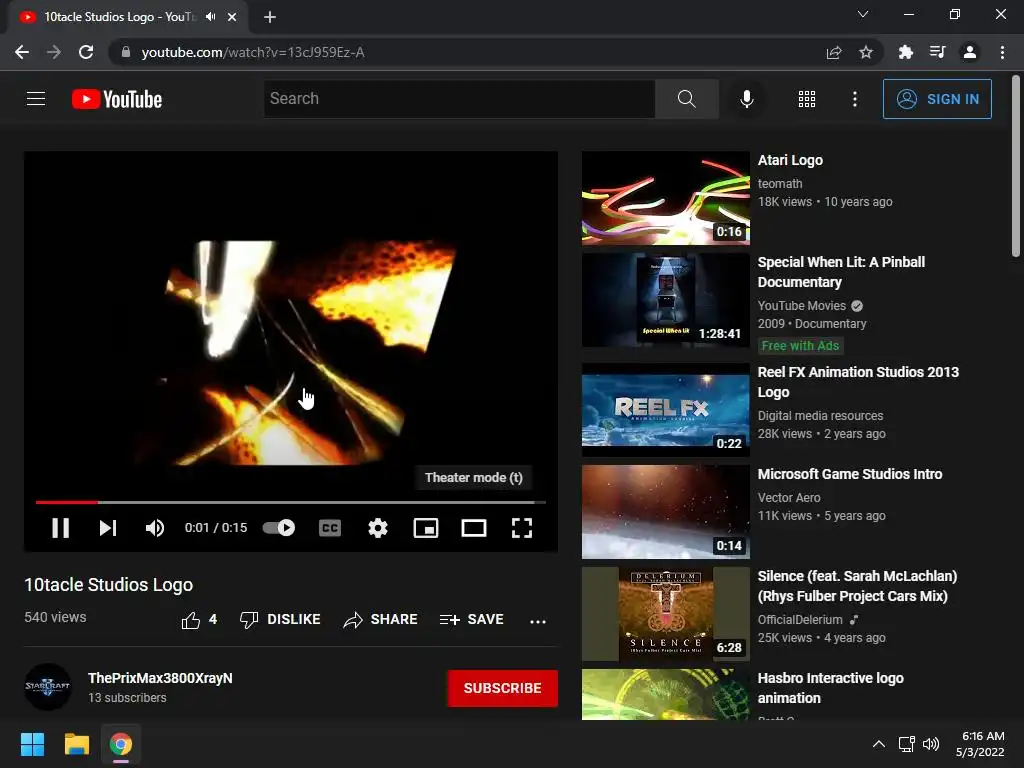This screenshot has height=768, width=1024.
Task: Focus the YouTube search field
Action: point(459,99)
